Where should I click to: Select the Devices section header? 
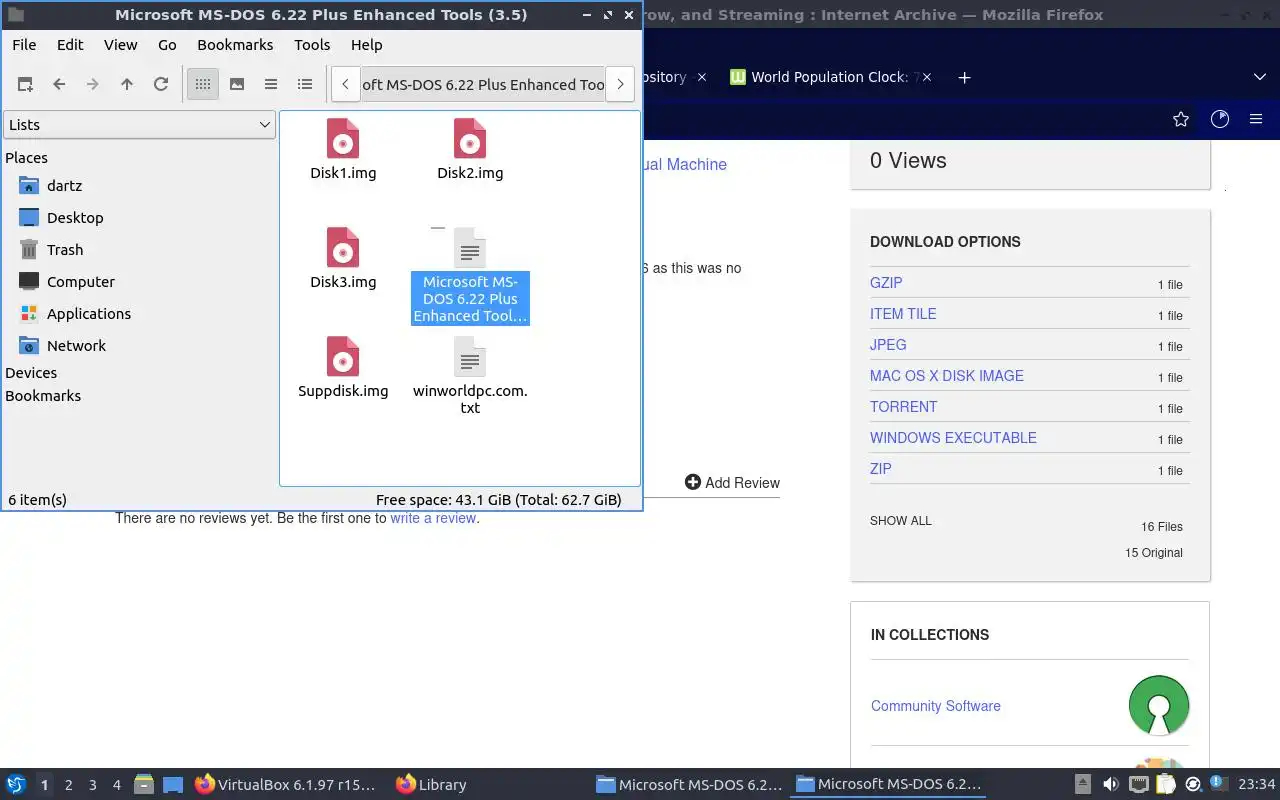pyautogui.click(x=31, y=373)
